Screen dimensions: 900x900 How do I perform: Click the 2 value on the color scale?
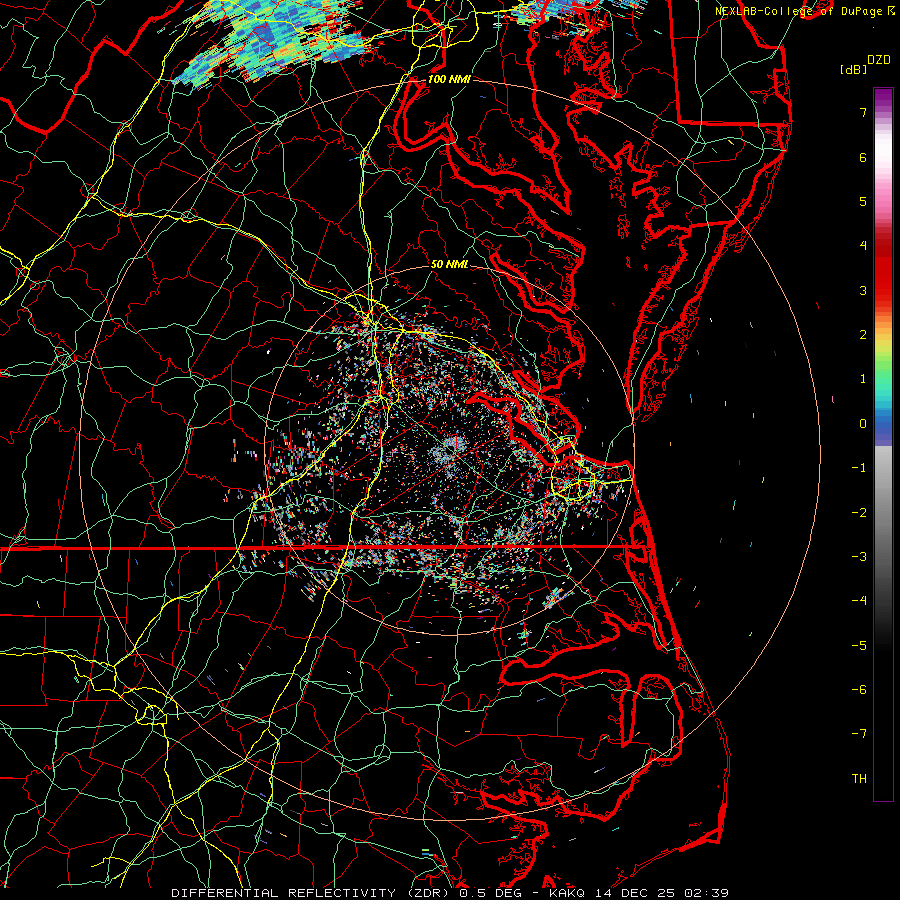click(x=863, y=335)
